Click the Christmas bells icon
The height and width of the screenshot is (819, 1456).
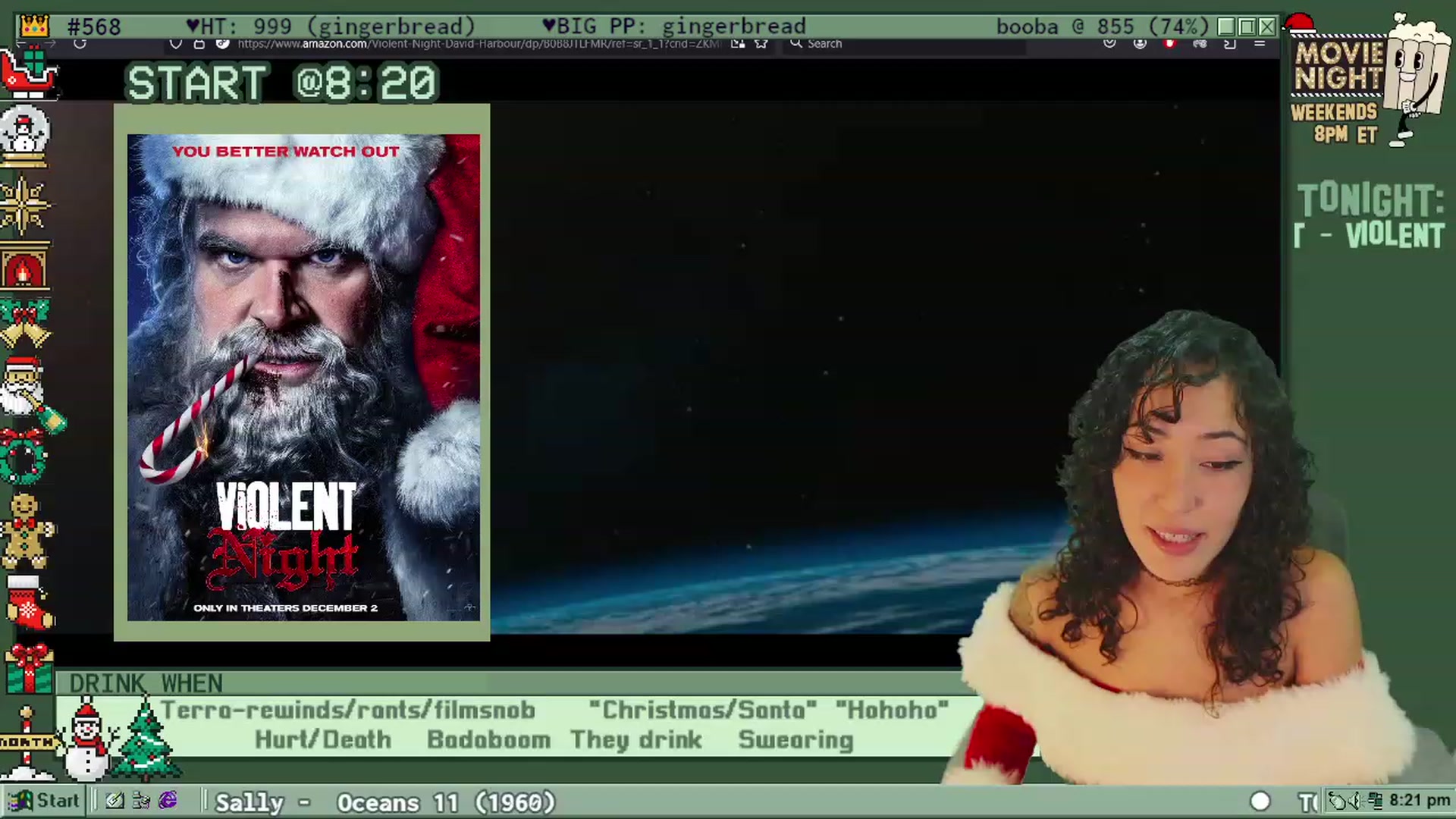[x=25, y=322]
